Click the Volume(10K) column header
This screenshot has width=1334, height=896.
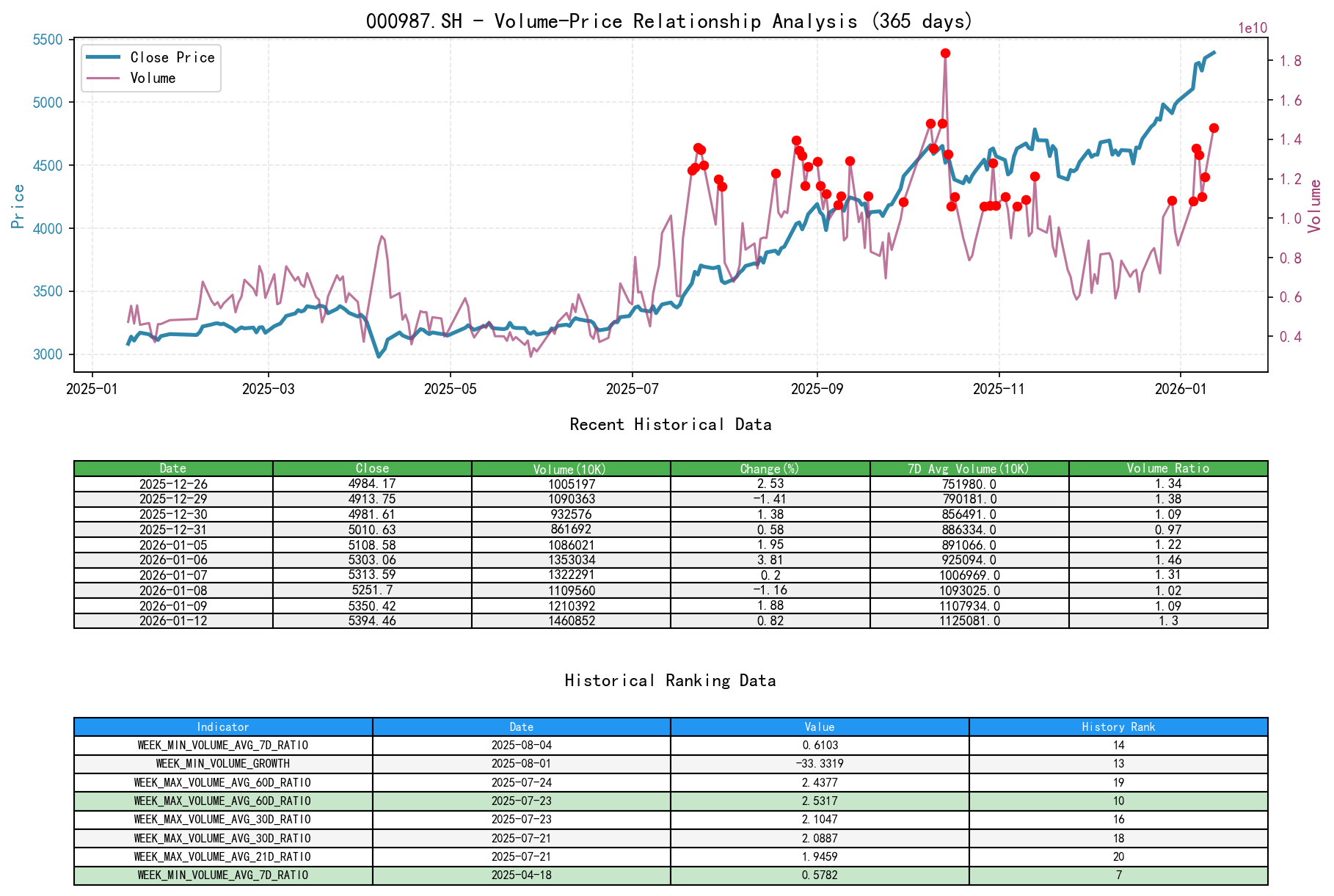570,468
